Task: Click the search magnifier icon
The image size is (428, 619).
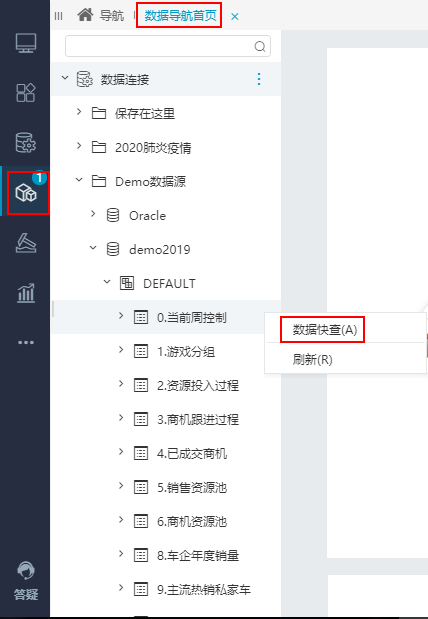Action: coord(260,47)
